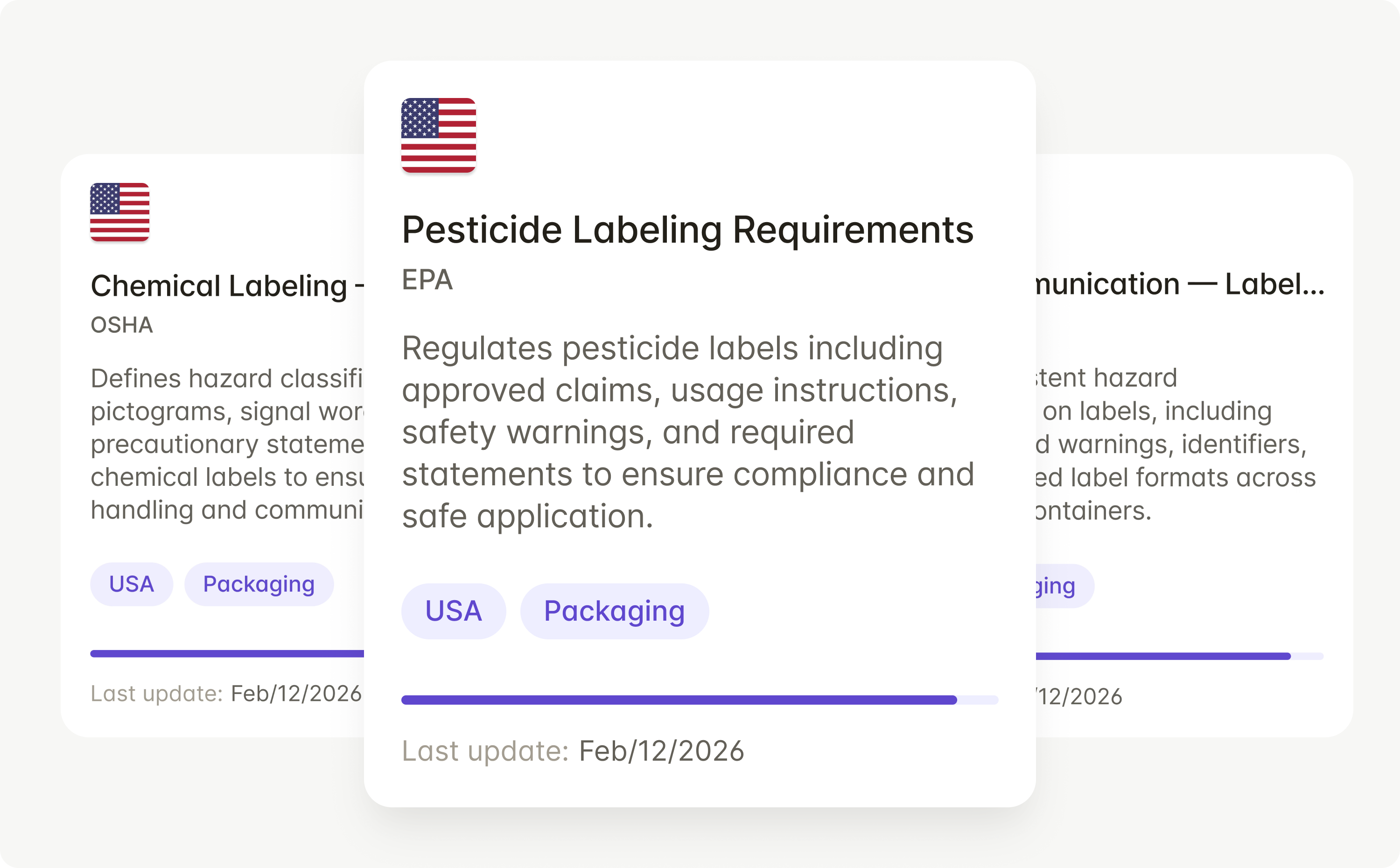
Task: Click the Packaging tag on Pesticide card
Action: (x=614, y=610)
